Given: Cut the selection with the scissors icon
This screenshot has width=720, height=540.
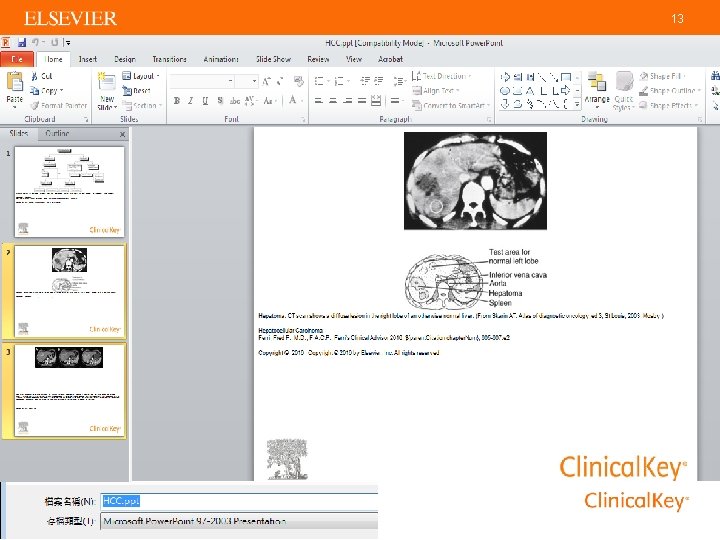Looking at the screenshot, I should (42, 76).
